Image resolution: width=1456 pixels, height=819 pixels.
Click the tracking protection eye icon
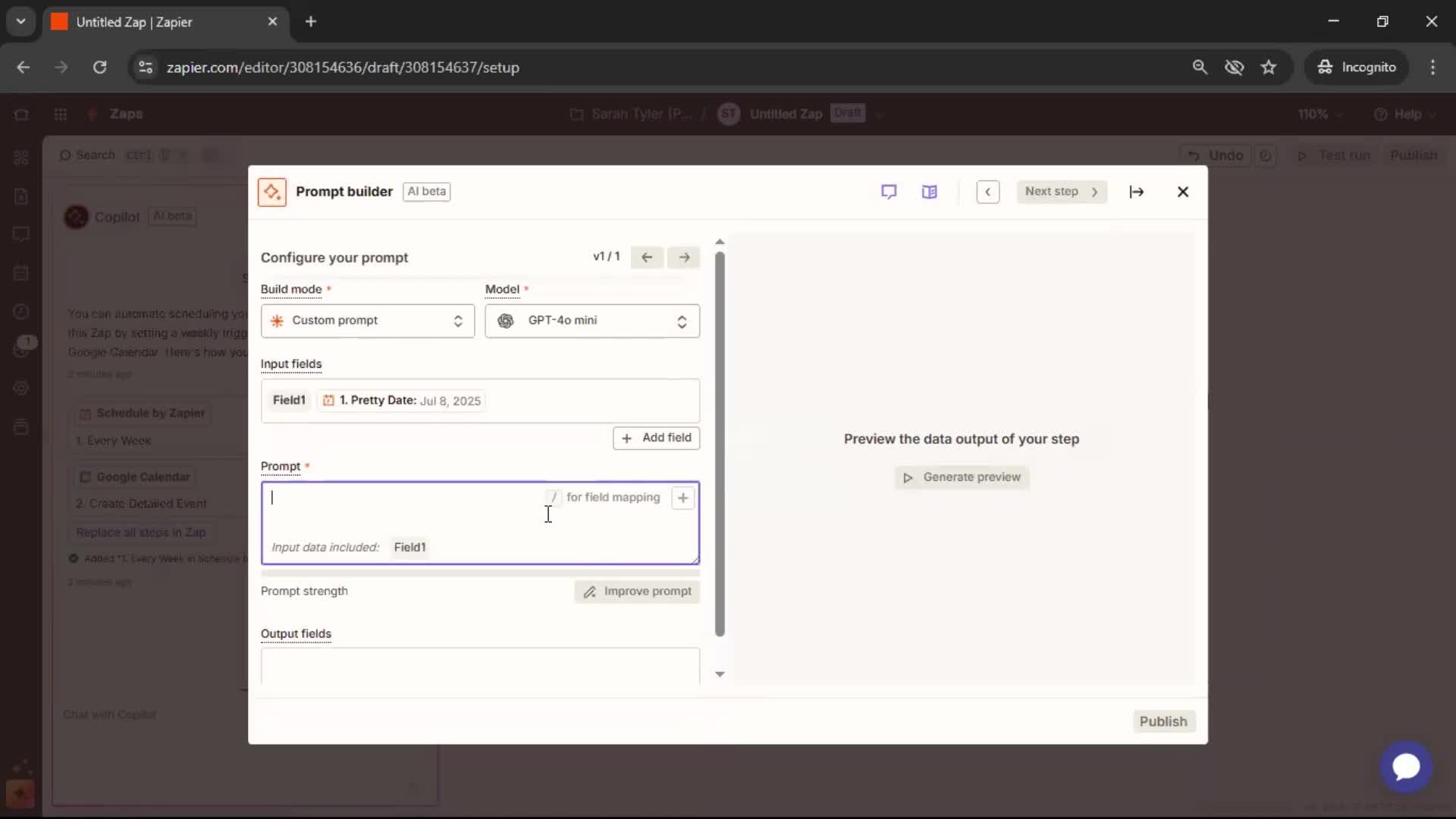[1234, 67]
